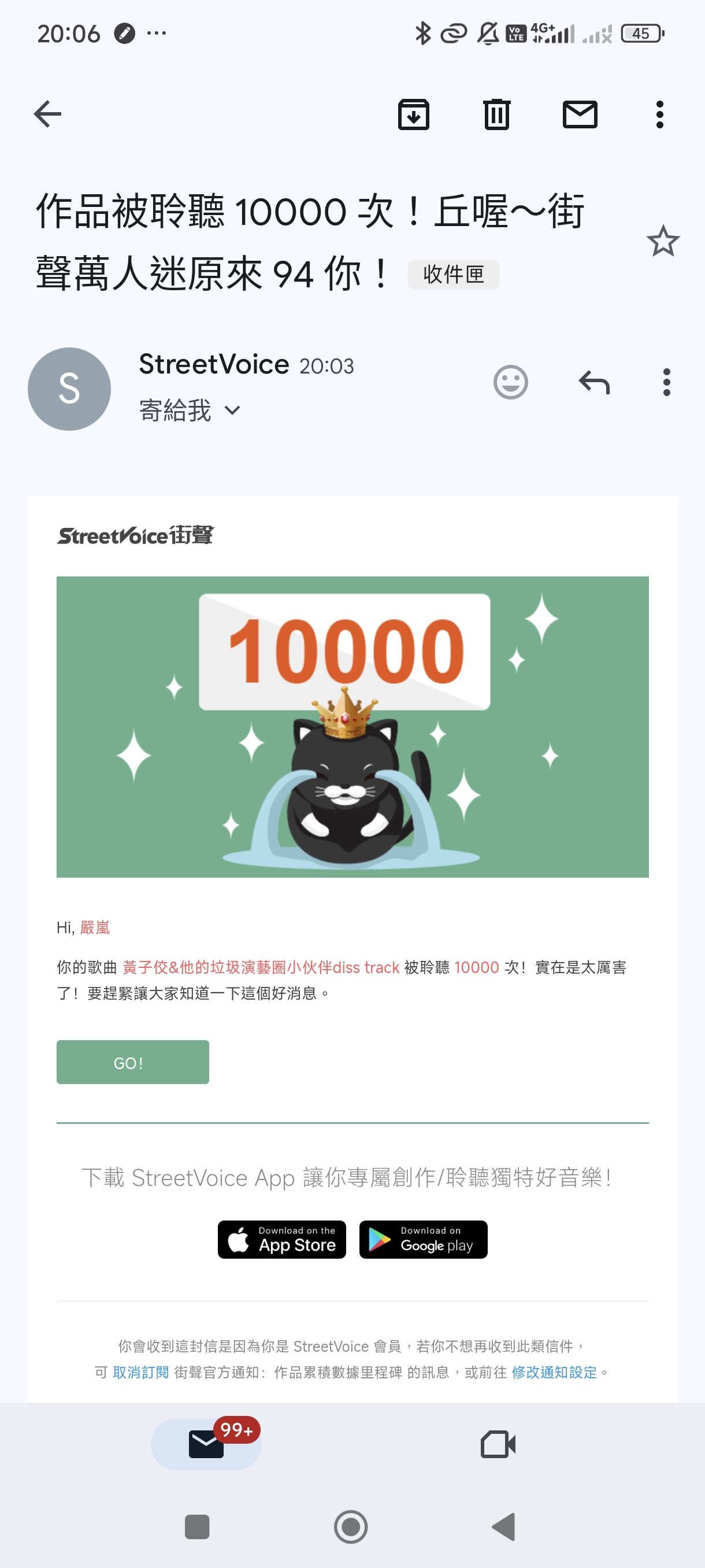Open the StreetVoice sender avatar

(x=69, y=389)
